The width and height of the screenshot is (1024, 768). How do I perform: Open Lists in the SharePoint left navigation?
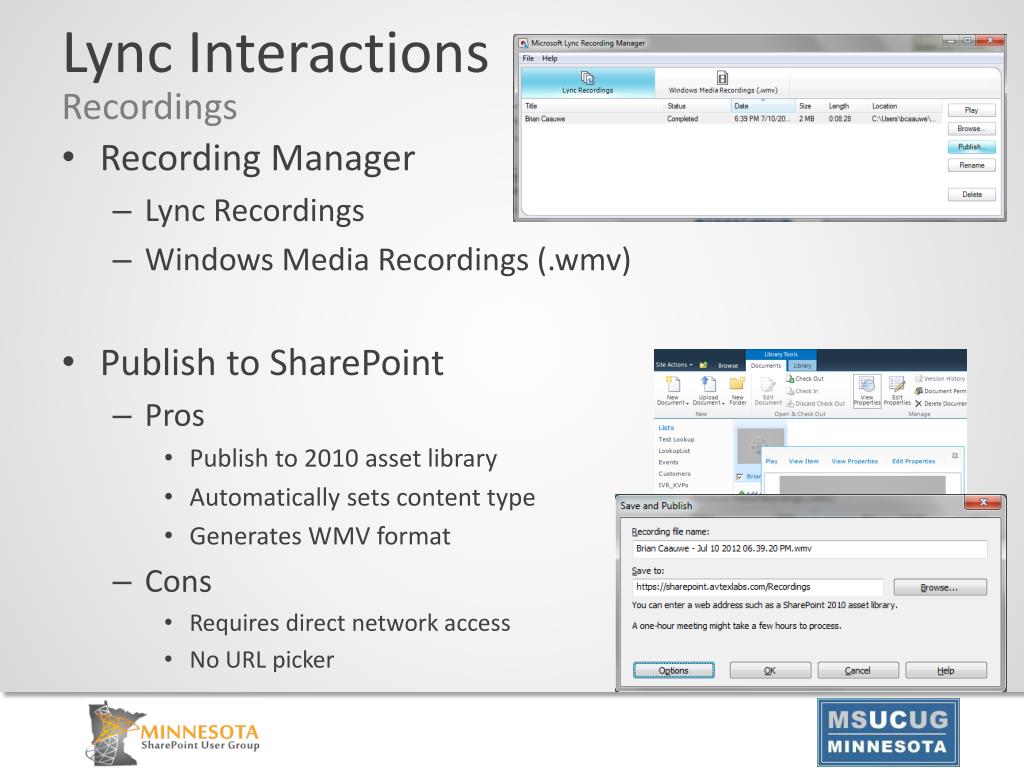coord(666,428)
